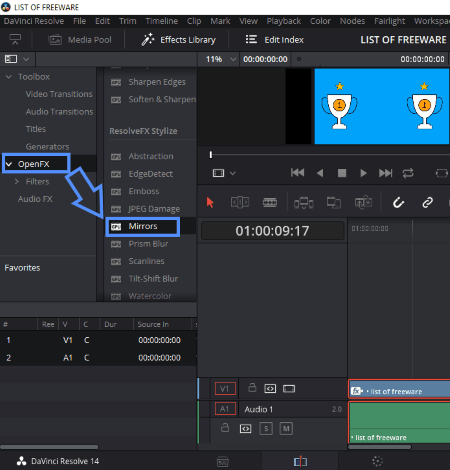The height and width of the screenshot is (470, 450).
Task: Toggle loop playback
Action: click(408, 173)
